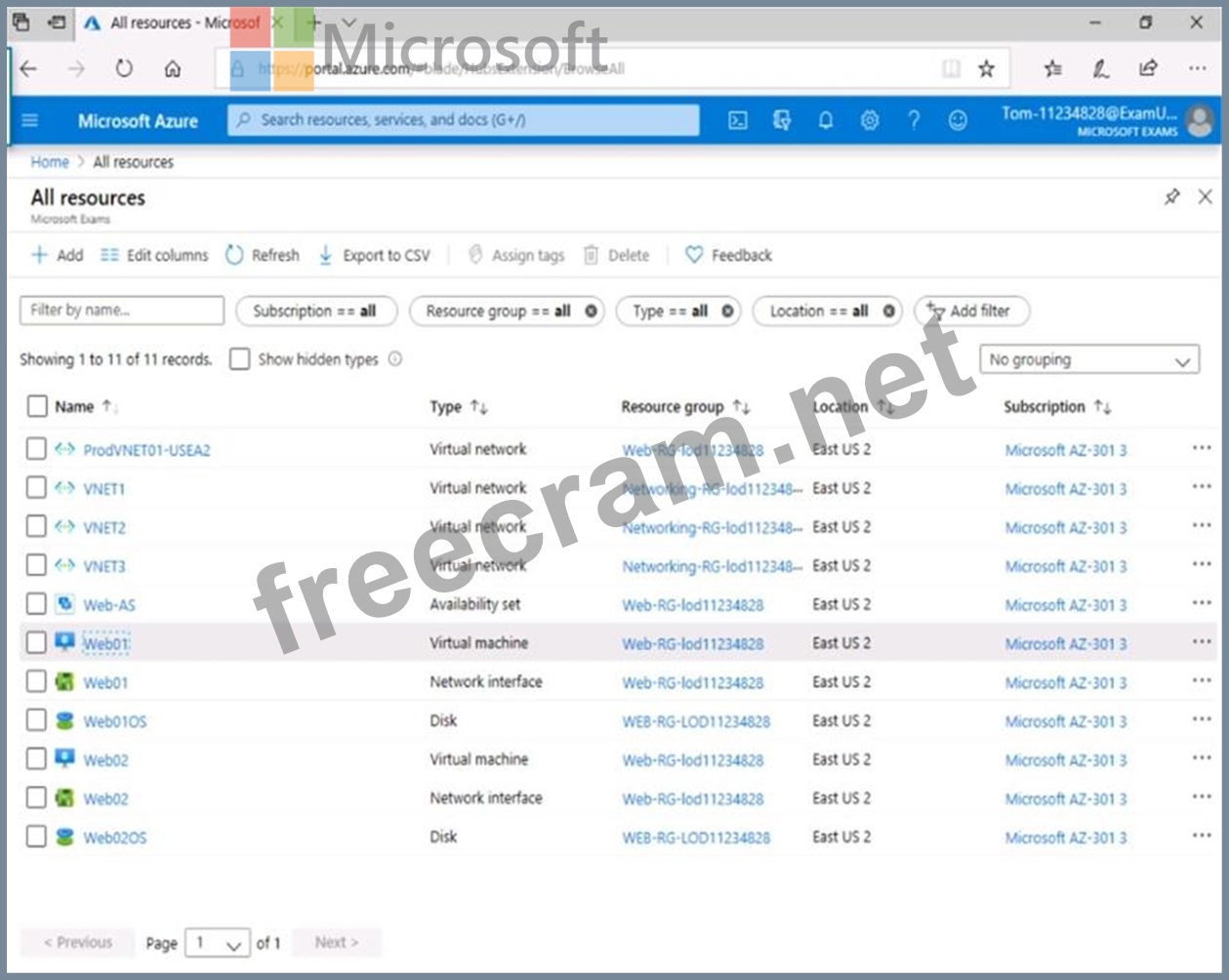Open the Web-AS availability set
The width and height of the screenshot is (1229, 980).
tap(109, 605)
